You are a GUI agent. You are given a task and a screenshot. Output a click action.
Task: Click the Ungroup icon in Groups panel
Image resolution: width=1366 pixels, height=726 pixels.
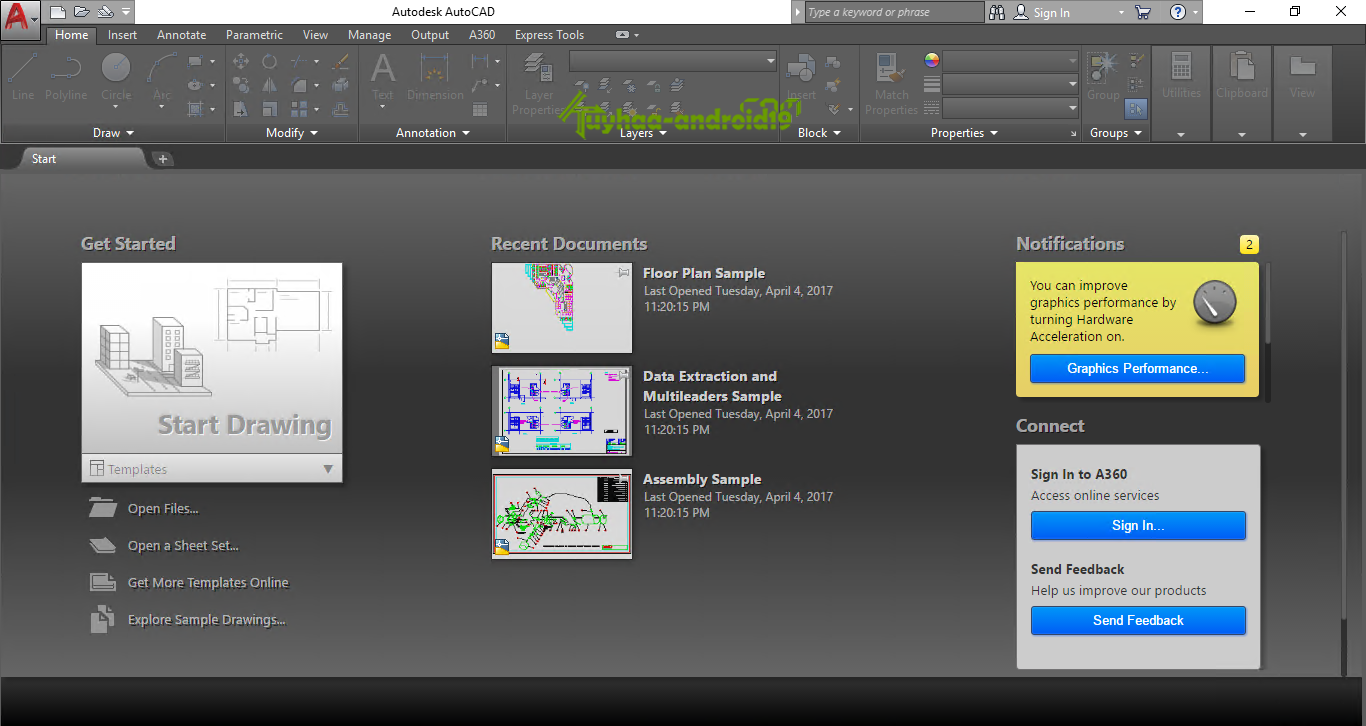pos(1136,61)
